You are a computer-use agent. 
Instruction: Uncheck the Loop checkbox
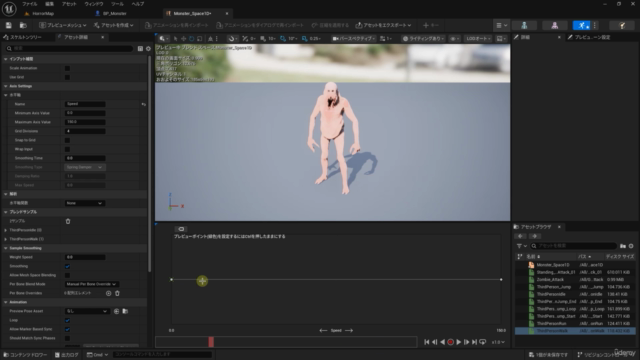click(67, 320)
